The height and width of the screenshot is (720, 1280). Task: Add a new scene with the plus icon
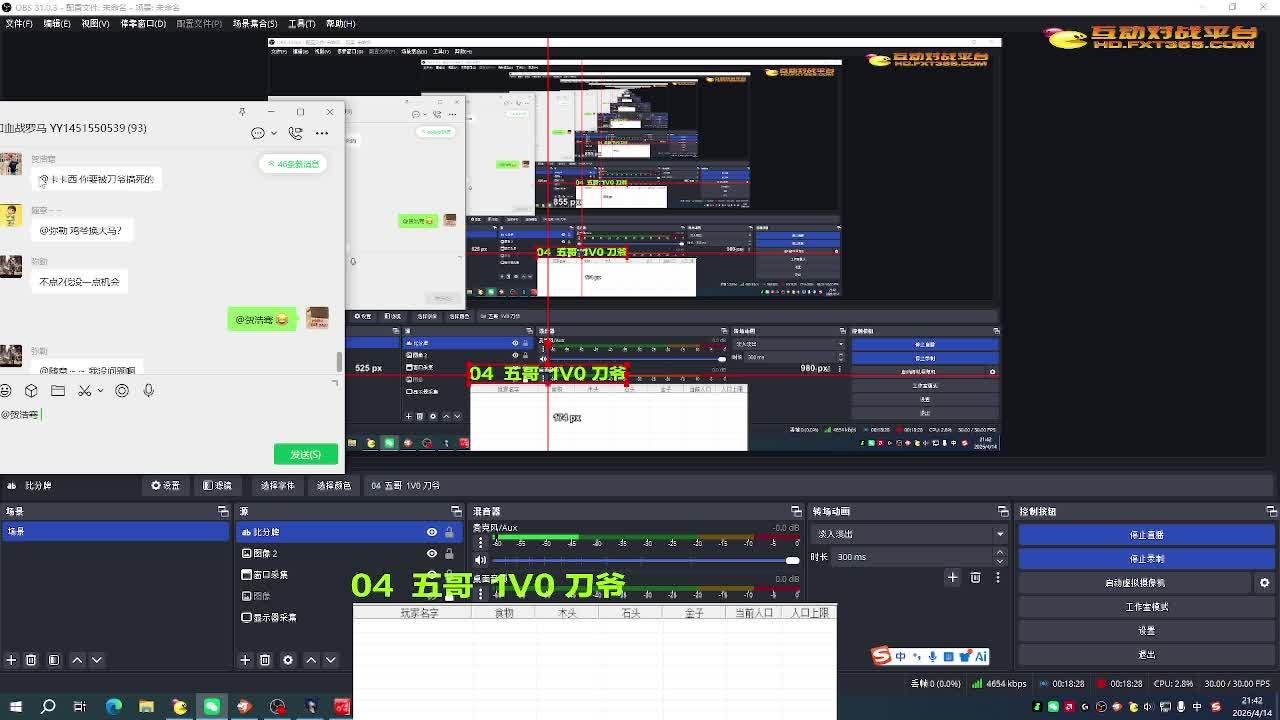click(11, 660)
